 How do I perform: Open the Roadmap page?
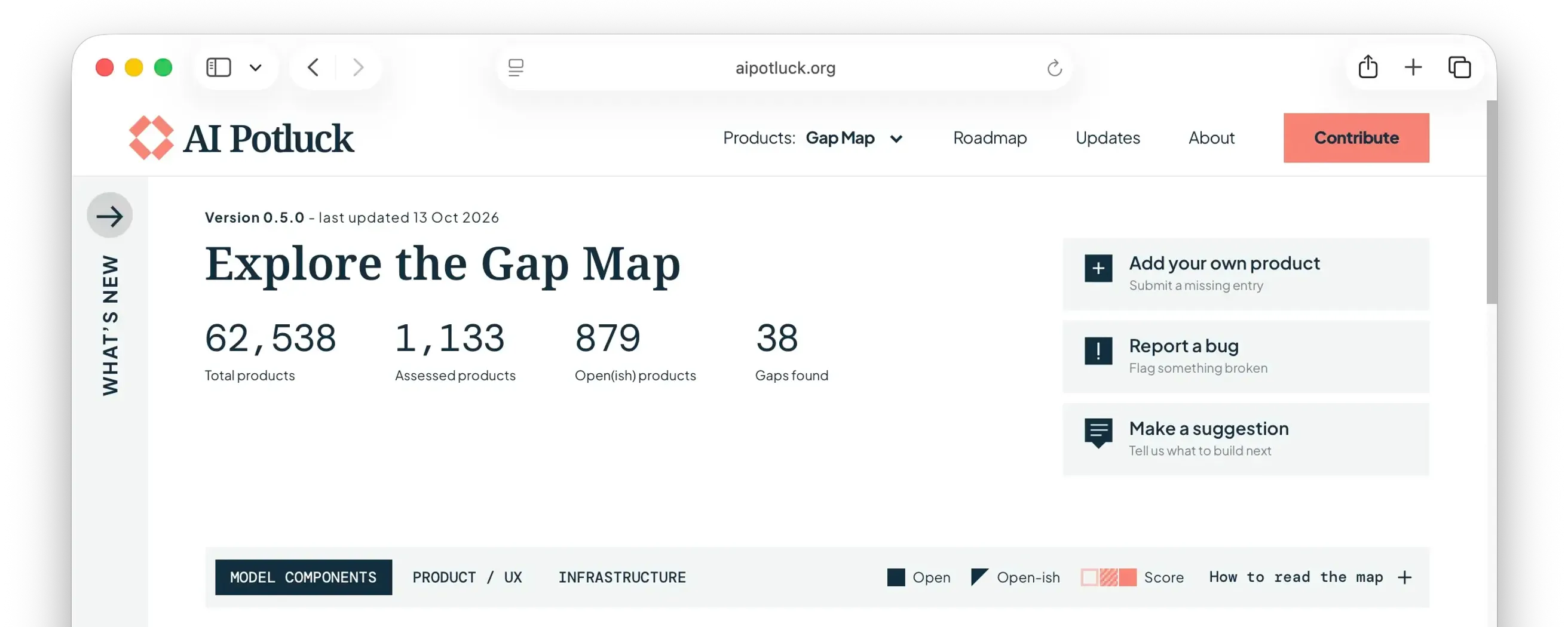tap(990, 138)
